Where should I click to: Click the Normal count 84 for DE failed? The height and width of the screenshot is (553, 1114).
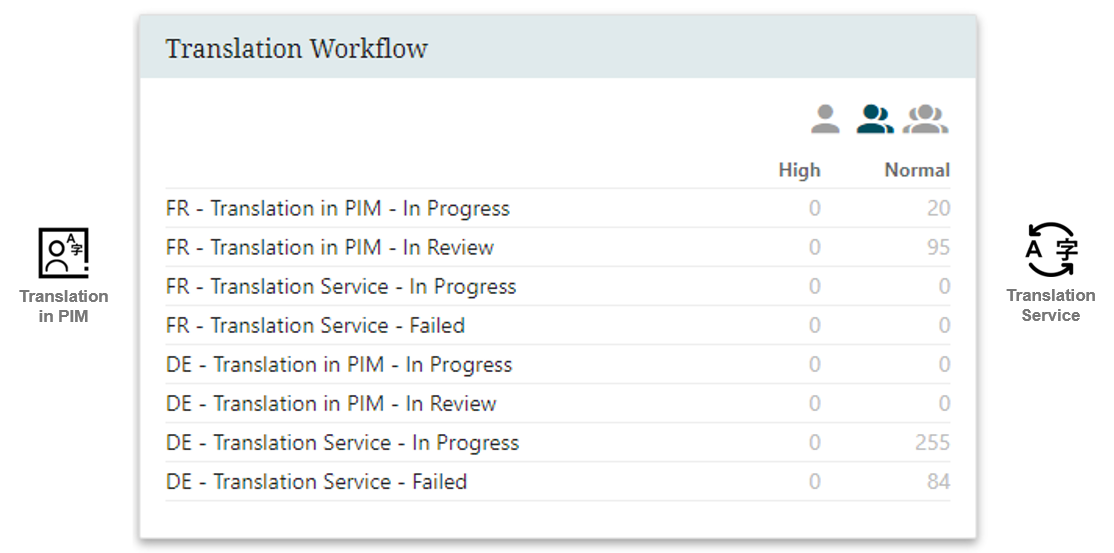click(938, 482)
